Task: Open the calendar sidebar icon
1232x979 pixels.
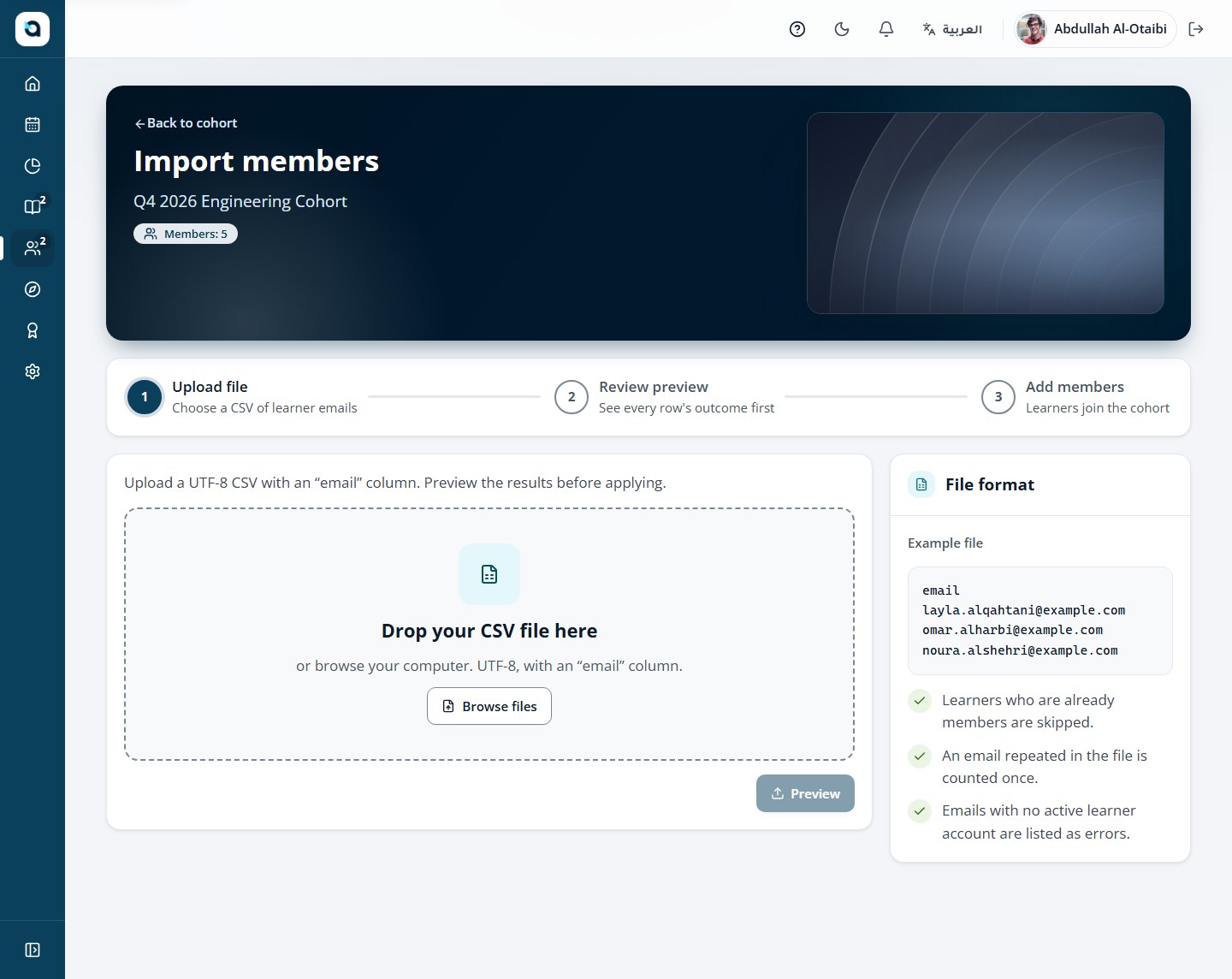Action: point(33,125)
